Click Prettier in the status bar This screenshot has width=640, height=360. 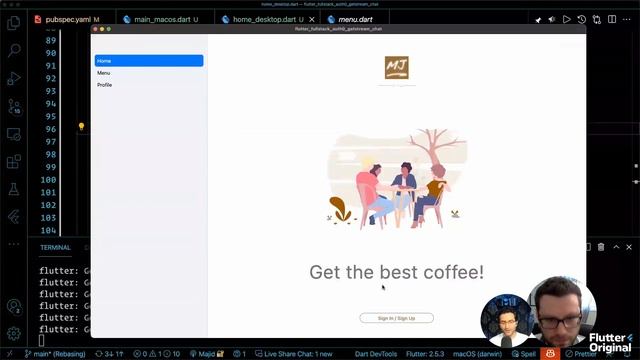580,354
